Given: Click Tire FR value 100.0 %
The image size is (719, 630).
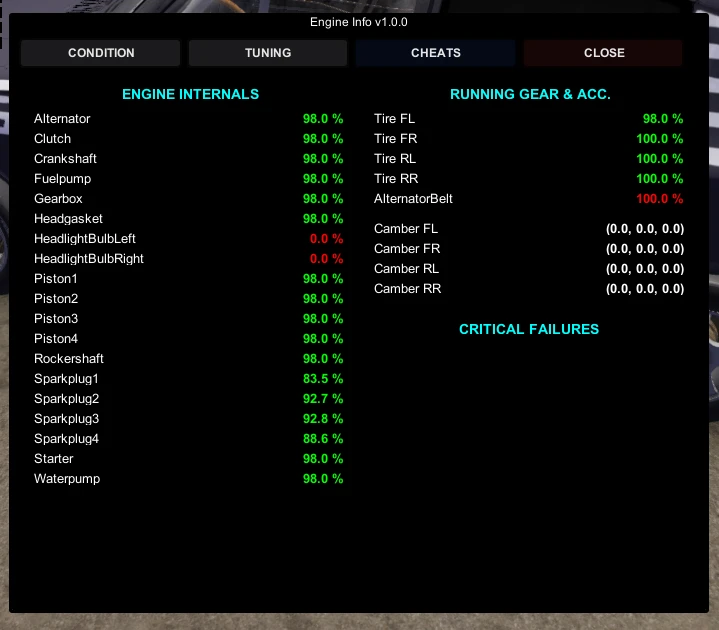Looking at the screenshot, I should 659,138.
